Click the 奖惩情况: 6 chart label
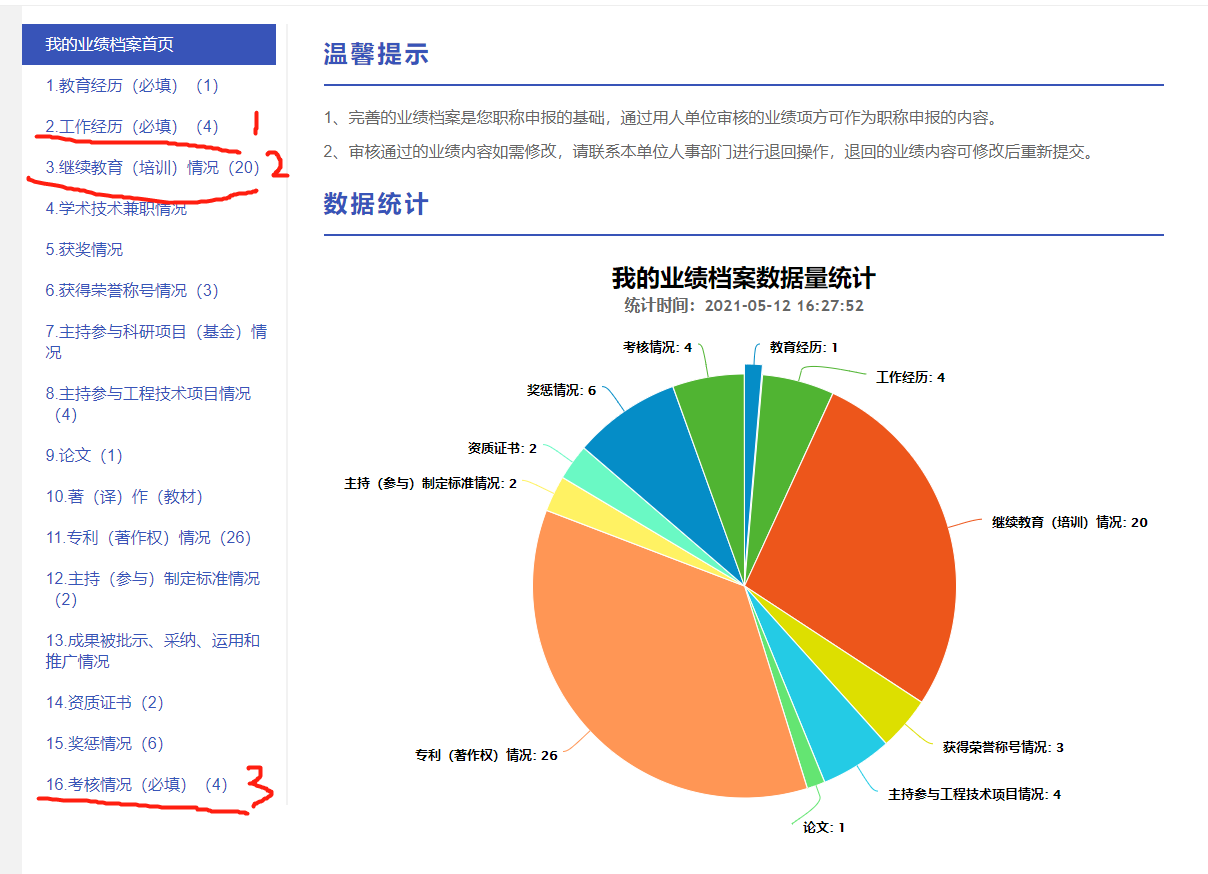Image resolution: width=1208 pixels, height=874 pixels. pyautogui.click(x=561, y=390)
